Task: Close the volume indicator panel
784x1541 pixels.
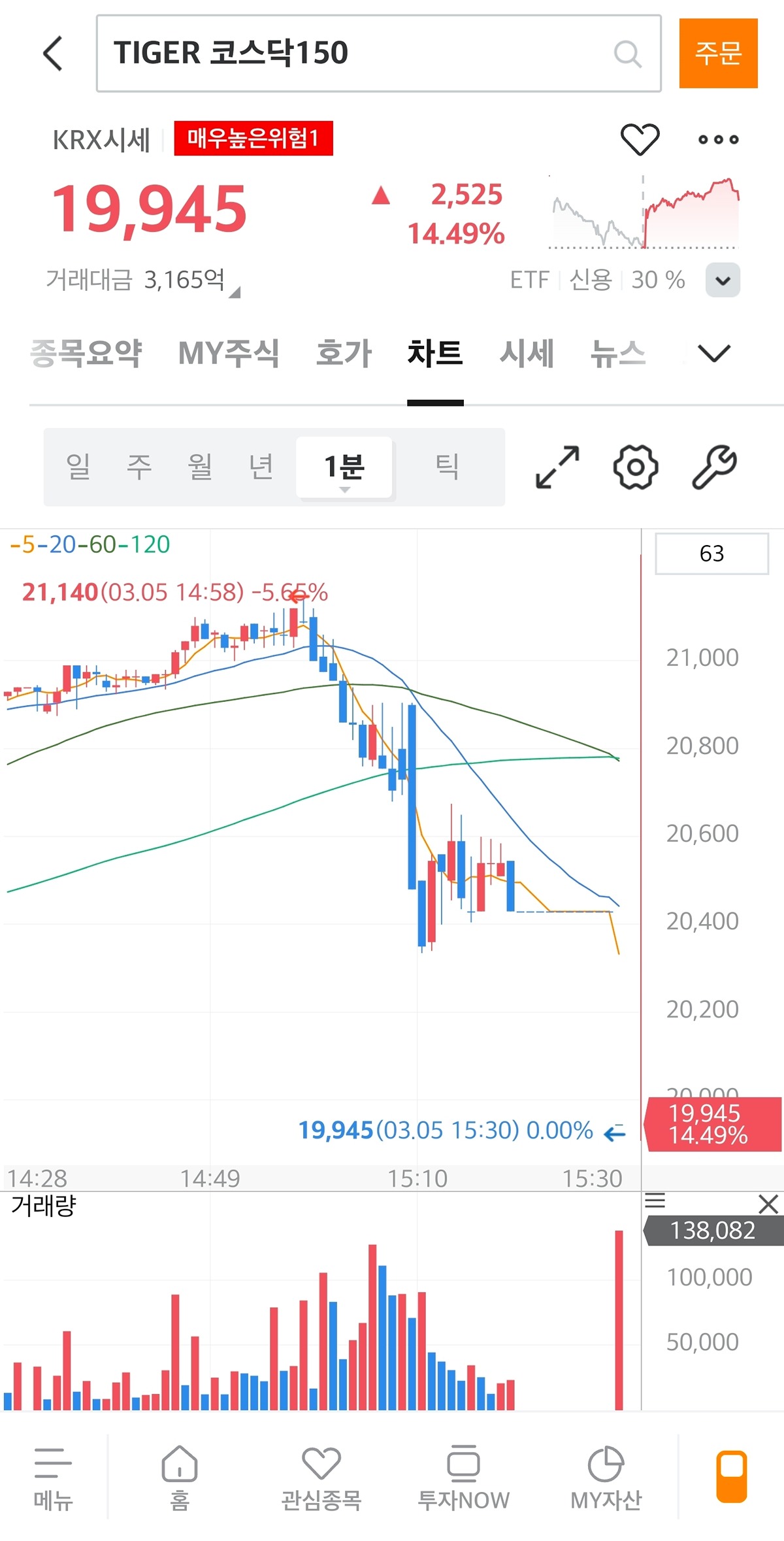Action: click(768, 1204)
